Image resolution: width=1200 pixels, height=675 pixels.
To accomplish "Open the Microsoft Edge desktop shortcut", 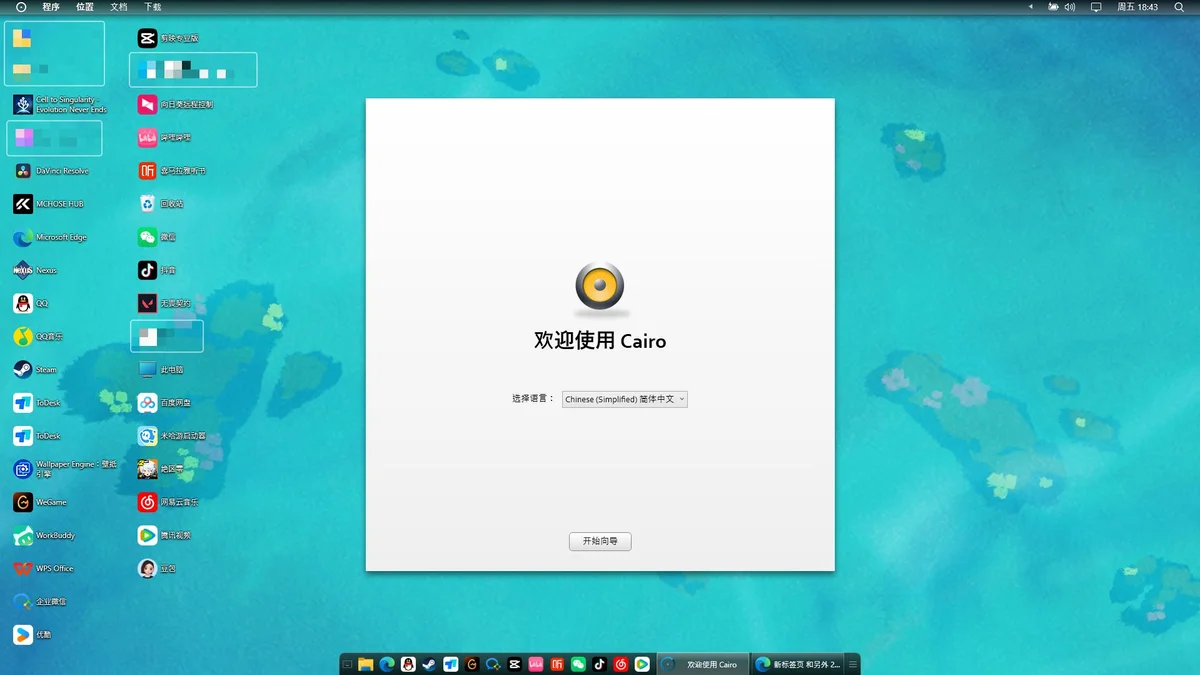I will [x=50, y=237].
